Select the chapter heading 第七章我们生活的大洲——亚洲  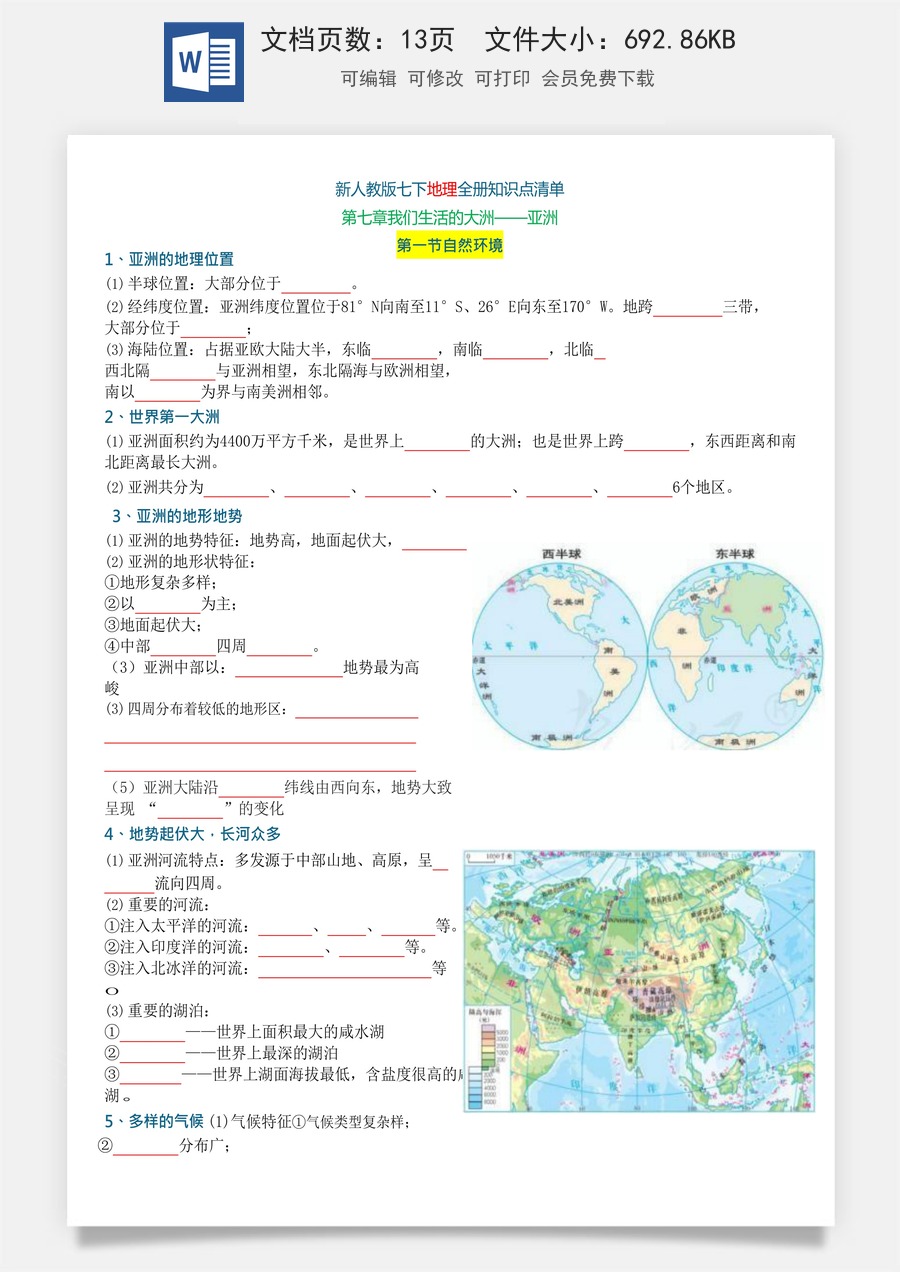450,217
